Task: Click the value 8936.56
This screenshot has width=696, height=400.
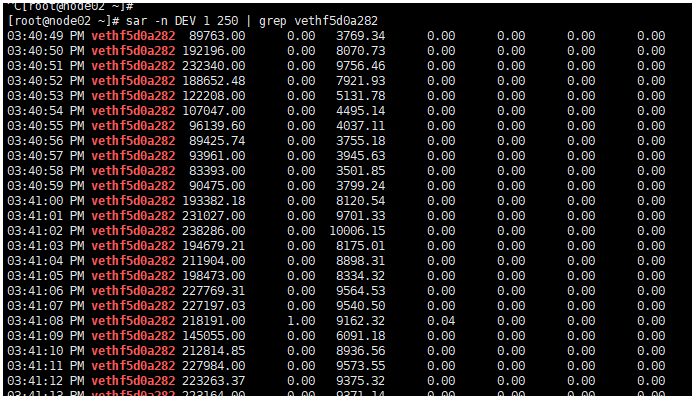Action: (360, 351)
